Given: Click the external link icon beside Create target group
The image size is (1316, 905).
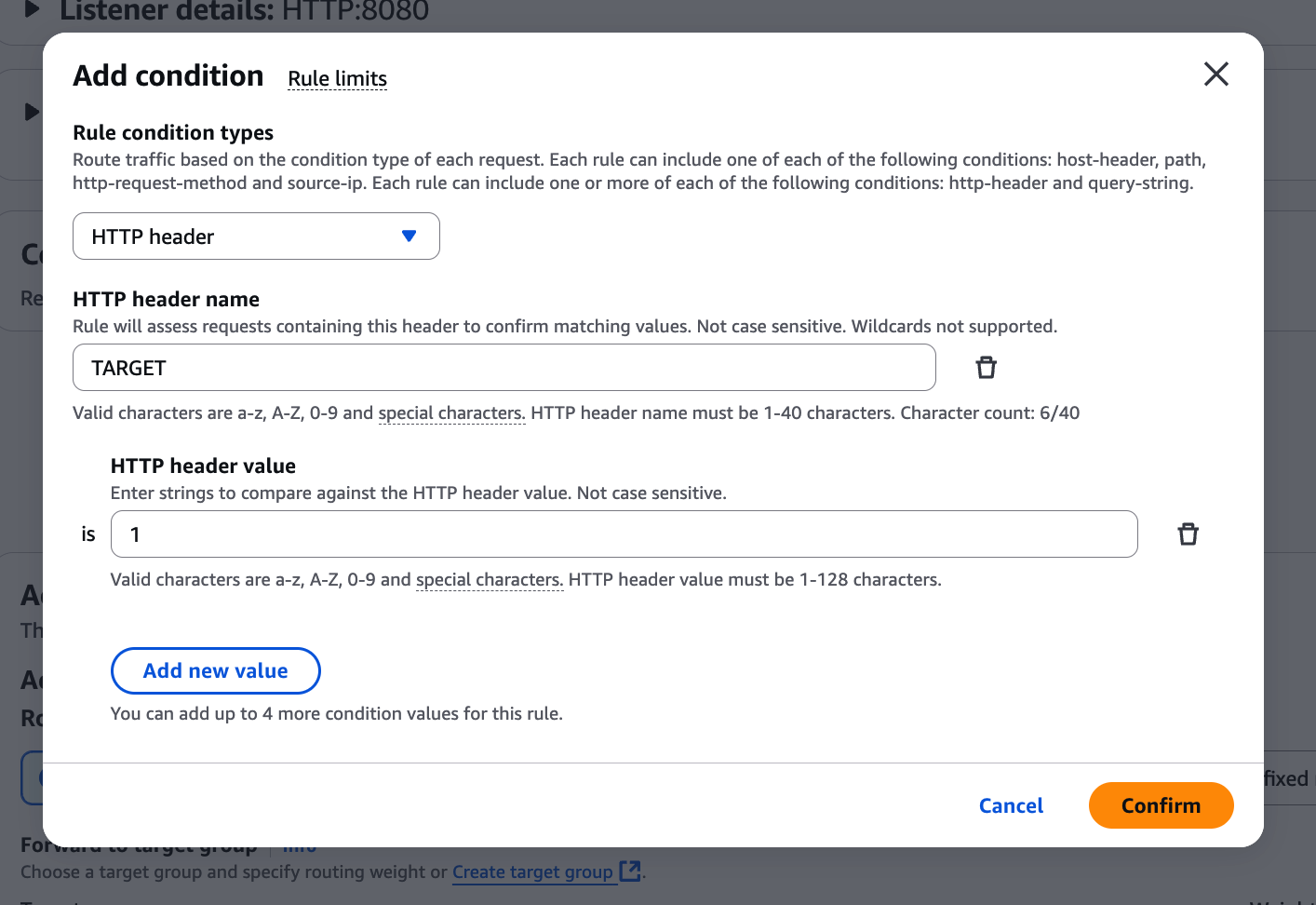Looking at the screenshot, I should (x=630, y=871).
